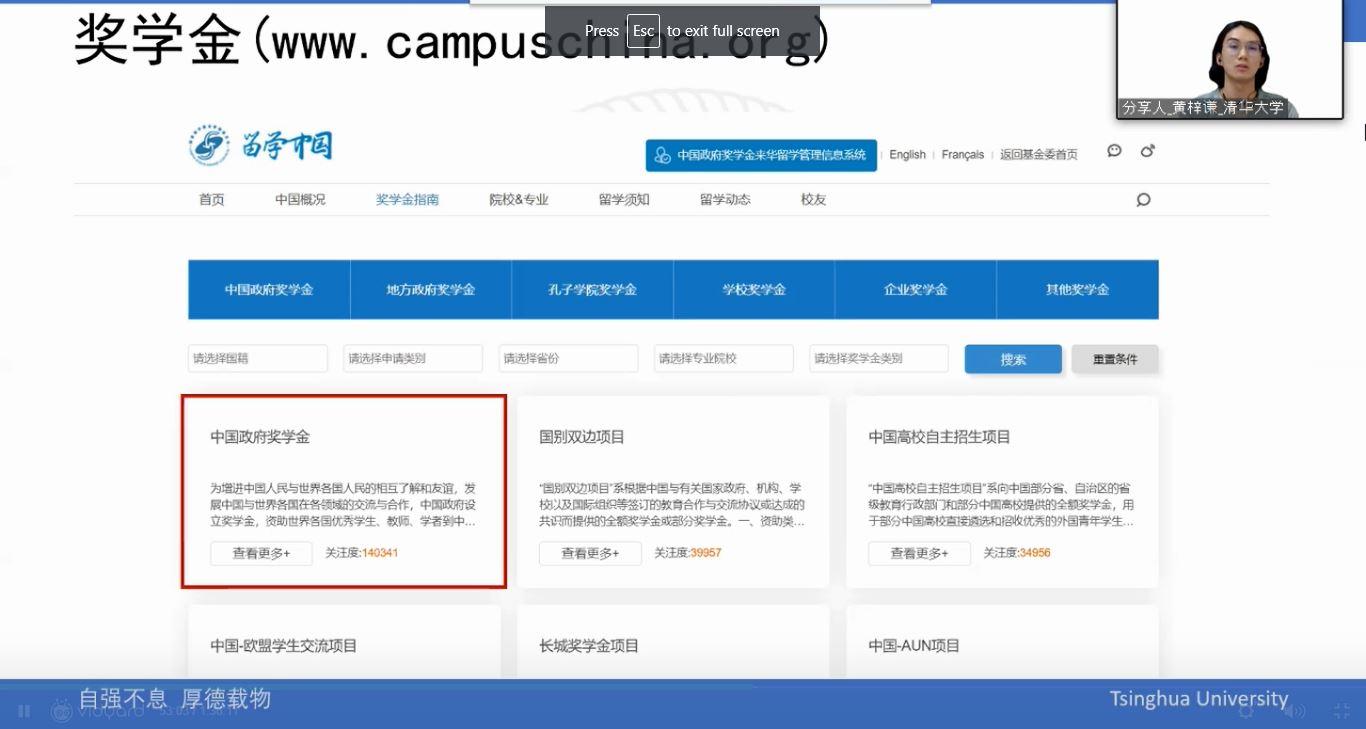The width and height of the screenshot is (1366, 729).
Task: Open the 国别双边项目 card title
Action: (x=582, y=437)
